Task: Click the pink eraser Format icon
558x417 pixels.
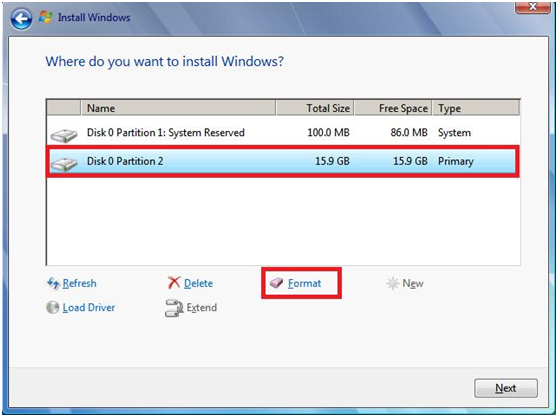Action: tap(277, 283)
